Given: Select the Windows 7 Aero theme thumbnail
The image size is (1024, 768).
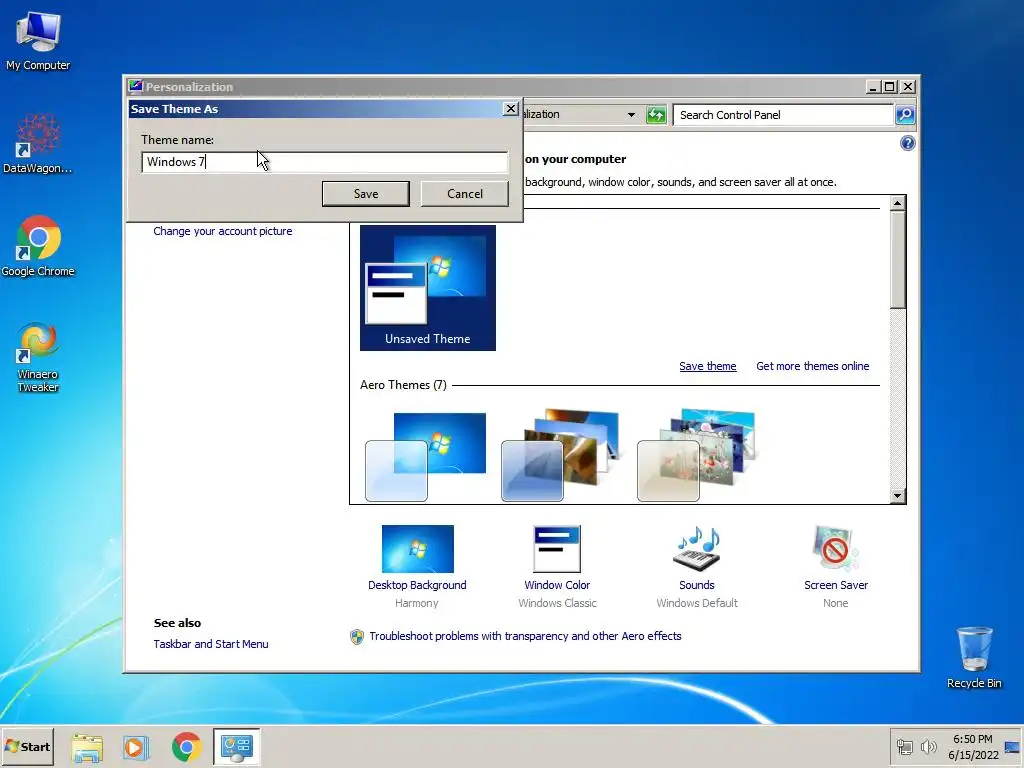Looking at the screenshot, I should [x=426, y=456].
